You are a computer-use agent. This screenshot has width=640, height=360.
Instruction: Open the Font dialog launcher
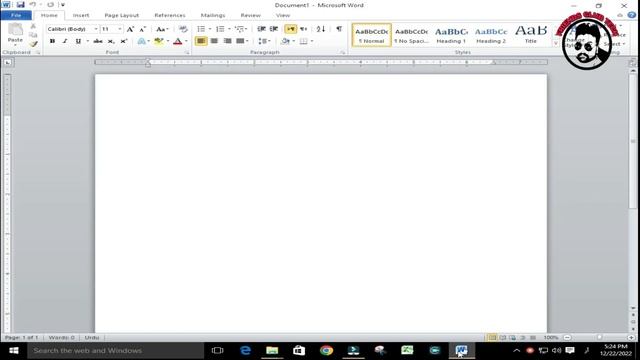pos(187,53)
